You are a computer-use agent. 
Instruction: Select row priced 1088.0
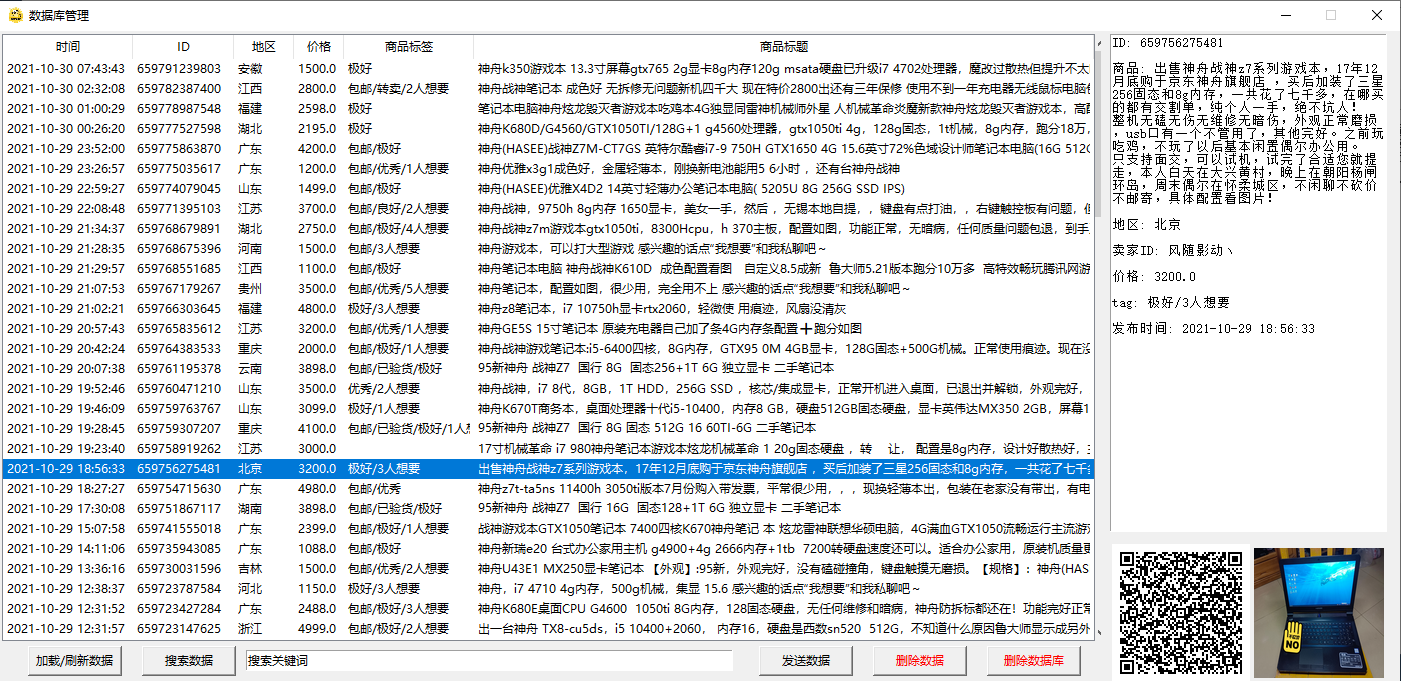pyautogui.click(x=548, y=549)
